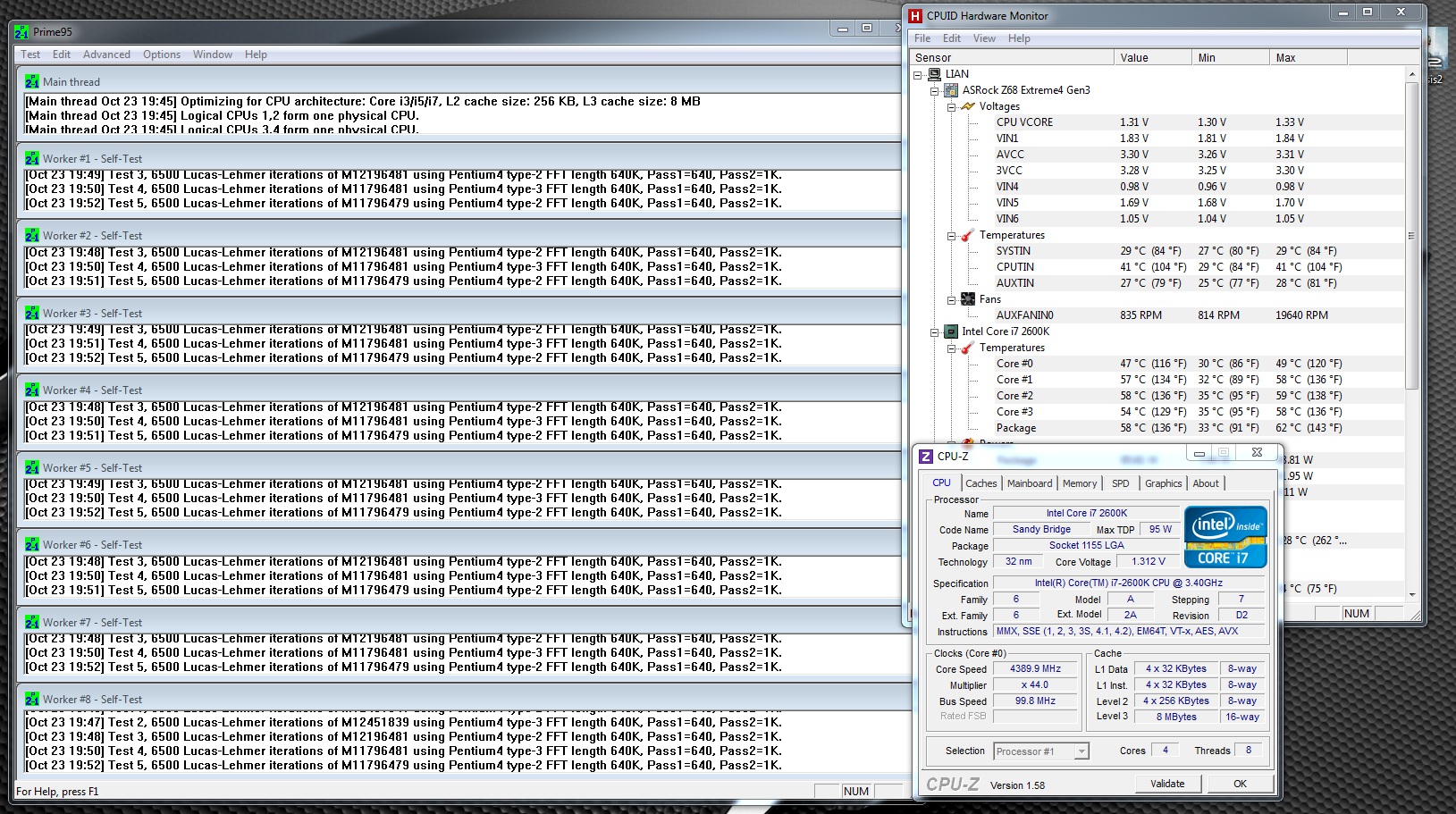Click the motherboard Temperatures thermometer icon
This screenshot has width=1456, height=814.
pyautogui.click(x=968, y=235)
